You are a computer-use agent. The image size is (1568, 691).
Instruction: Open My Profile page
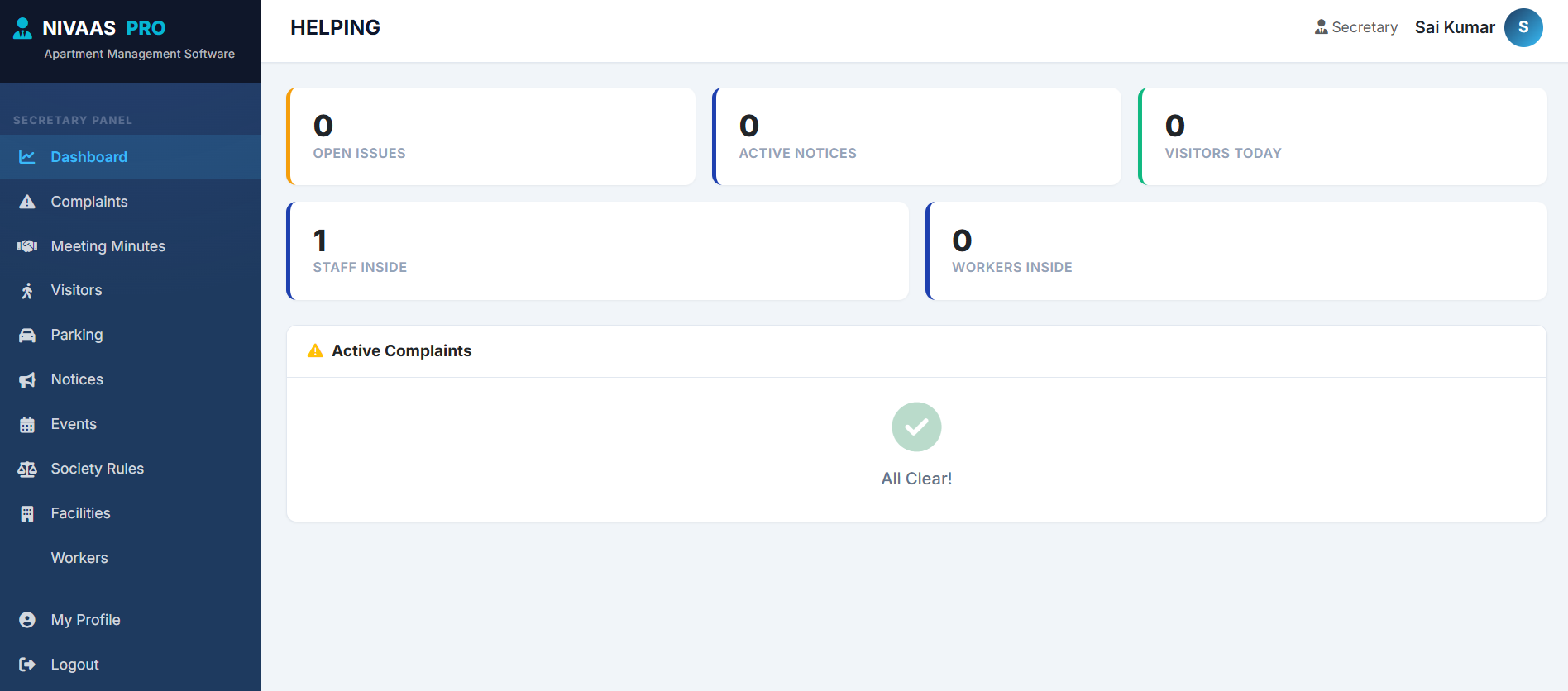point(131,620)
